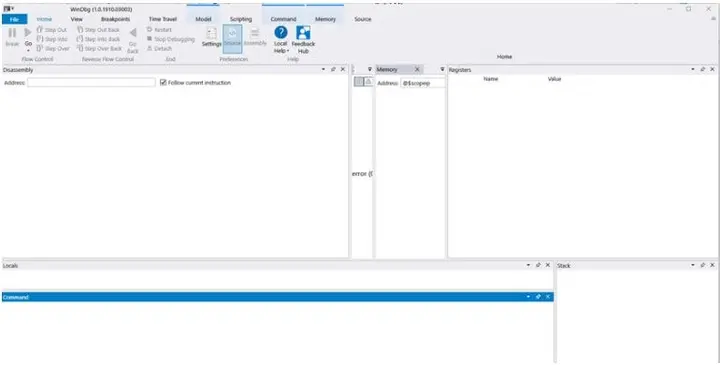Screen dimensions: 720x365
Task: Click the Disassembly Address input field
Action: tap(91, 83)
